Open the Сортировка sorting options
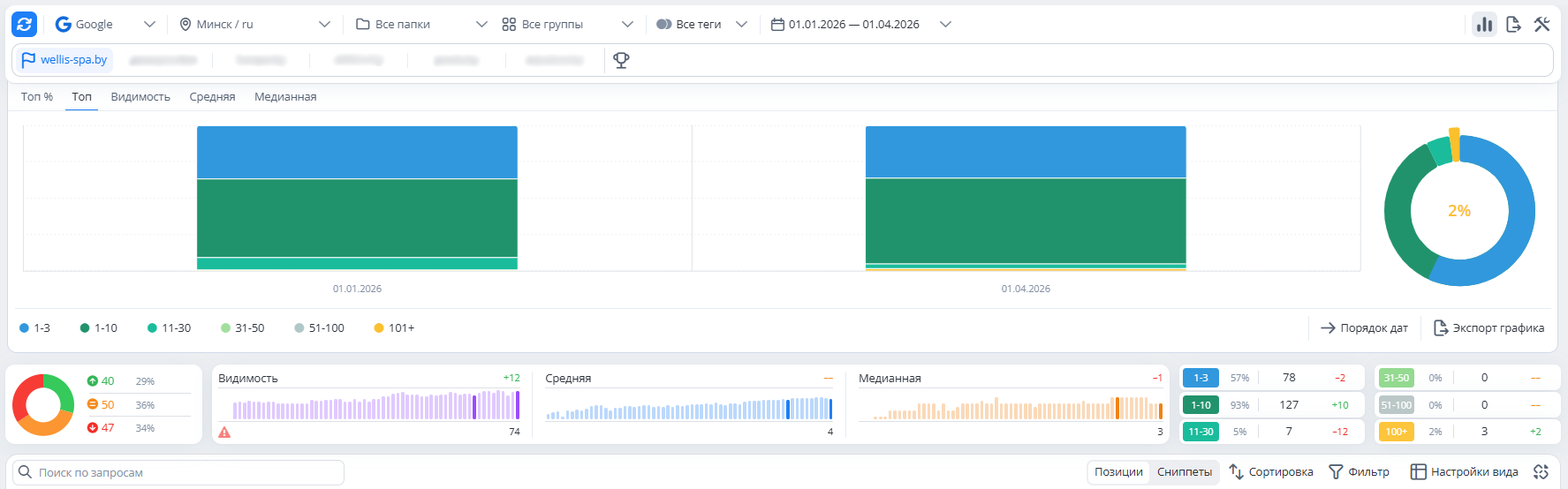The height and width of the screenshot is (489, 1568). 1271,472
